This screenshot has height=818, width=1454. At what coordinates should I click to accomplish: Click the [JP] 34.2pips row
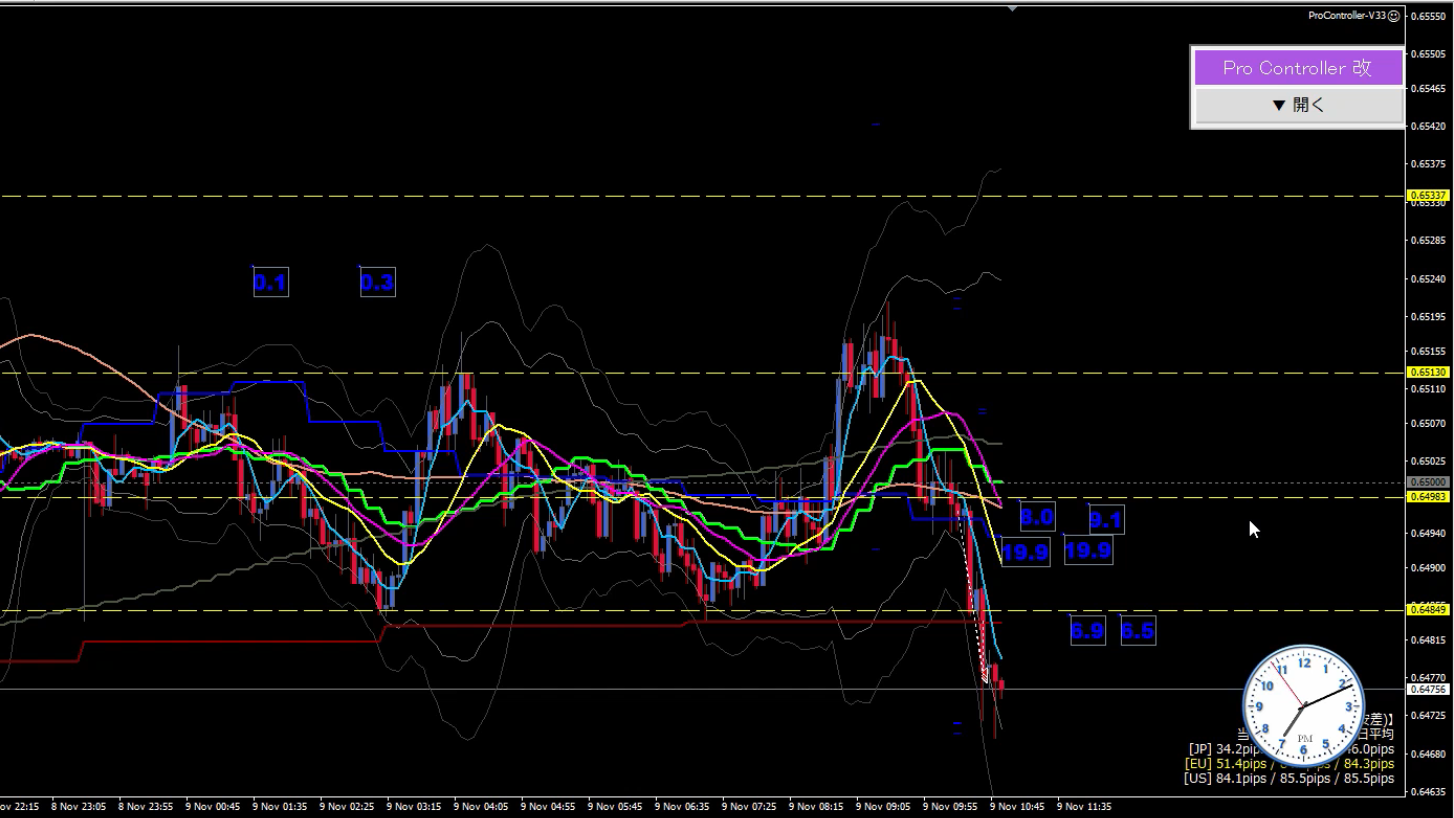point(1289,748)
